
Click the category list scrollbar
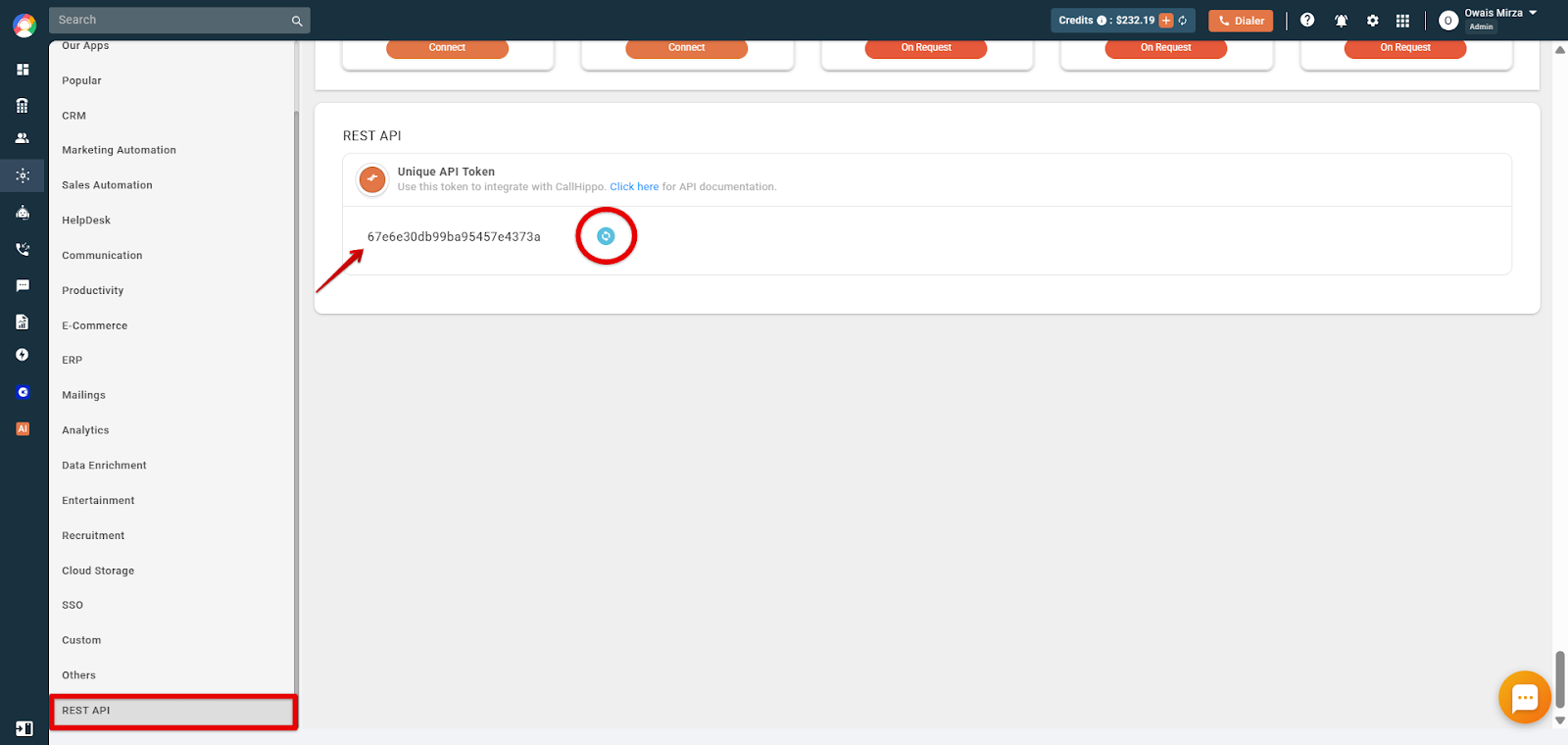pos(296,402)
